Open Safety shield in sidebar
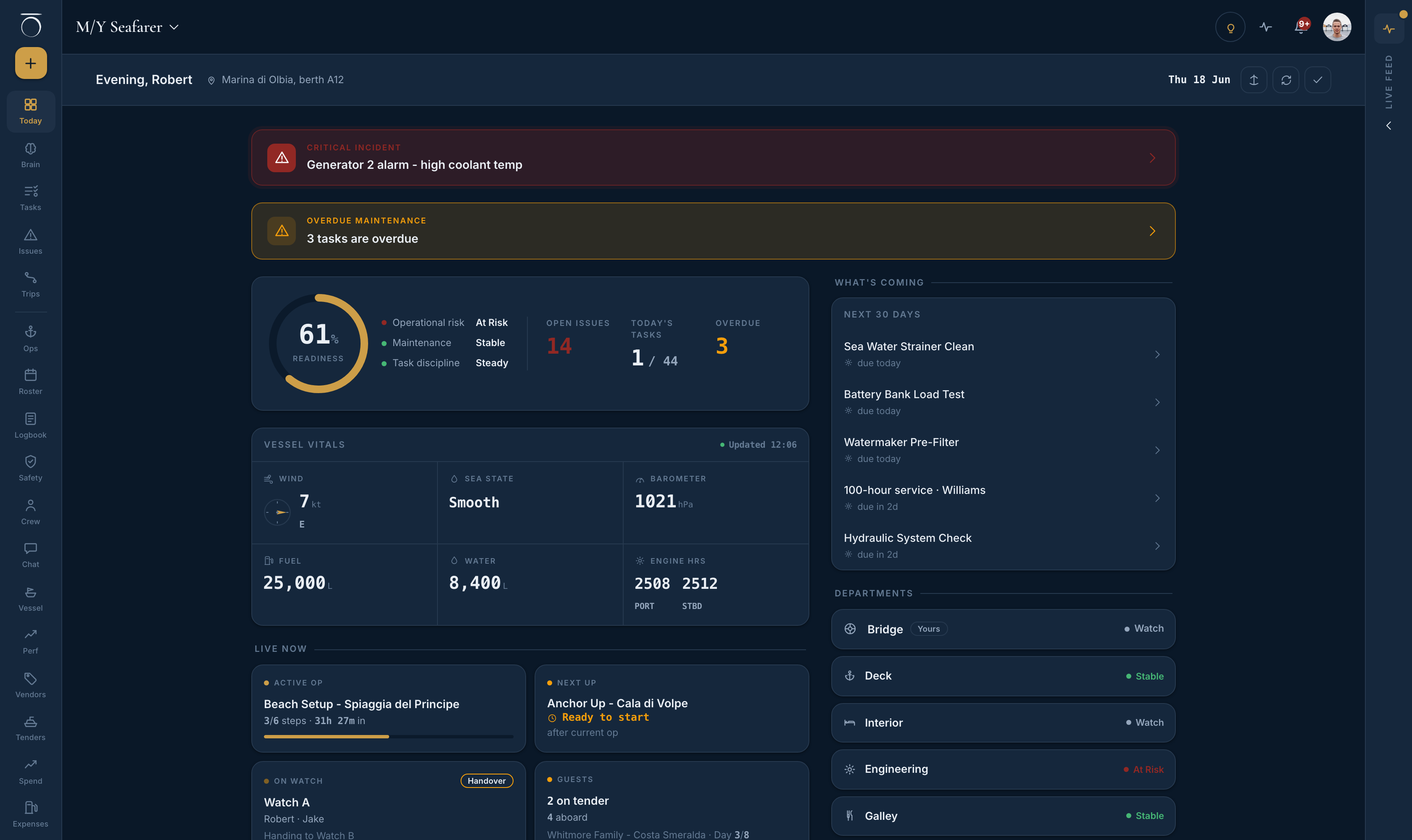The height and width of the screenshot is (840, 1412). pyautogui.click(x=31, y=469)
